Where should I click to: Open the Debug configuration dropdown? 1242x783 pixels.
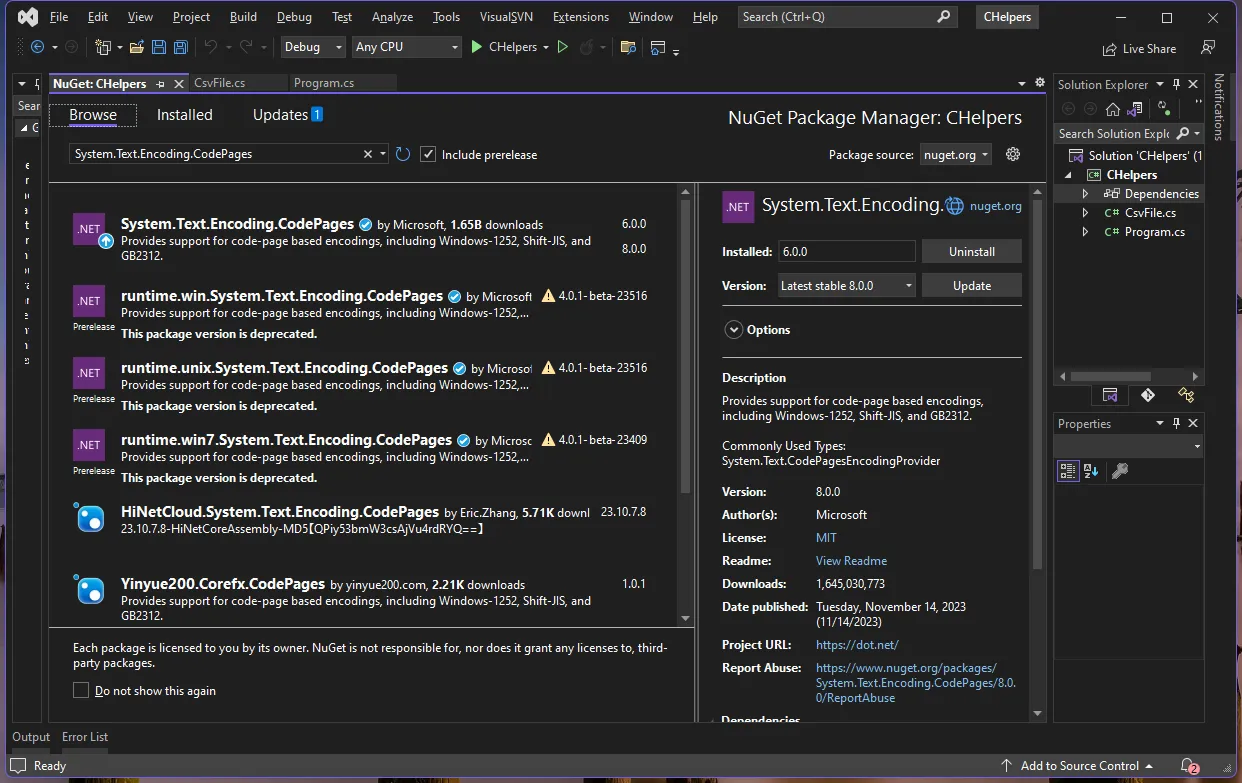tap(312, 47)
